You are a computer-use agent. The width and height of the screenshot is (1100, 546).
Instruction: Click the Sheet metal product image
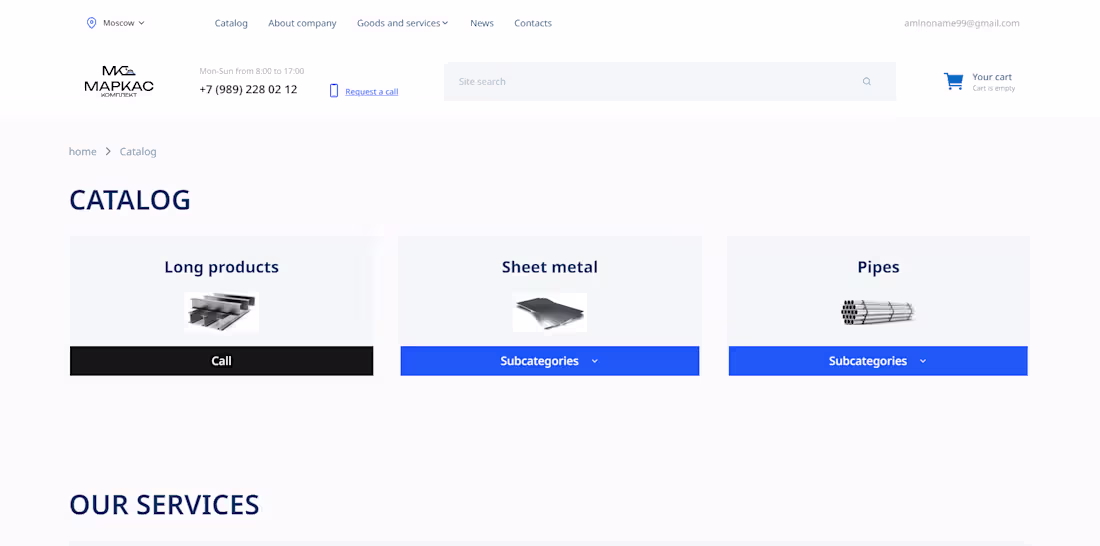[x=550, y=312]
